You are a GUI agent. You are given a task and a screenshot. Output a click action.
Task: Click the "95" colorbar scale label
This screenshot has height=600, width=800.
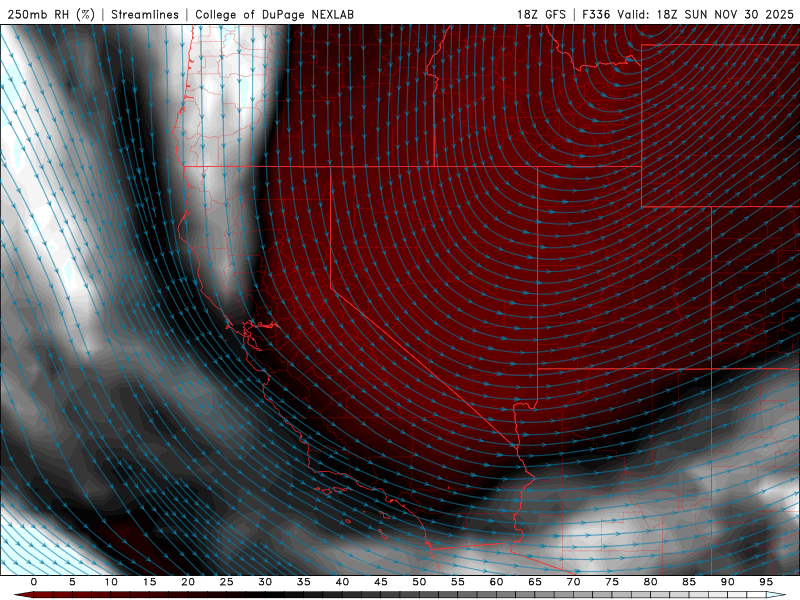(766, 582)
